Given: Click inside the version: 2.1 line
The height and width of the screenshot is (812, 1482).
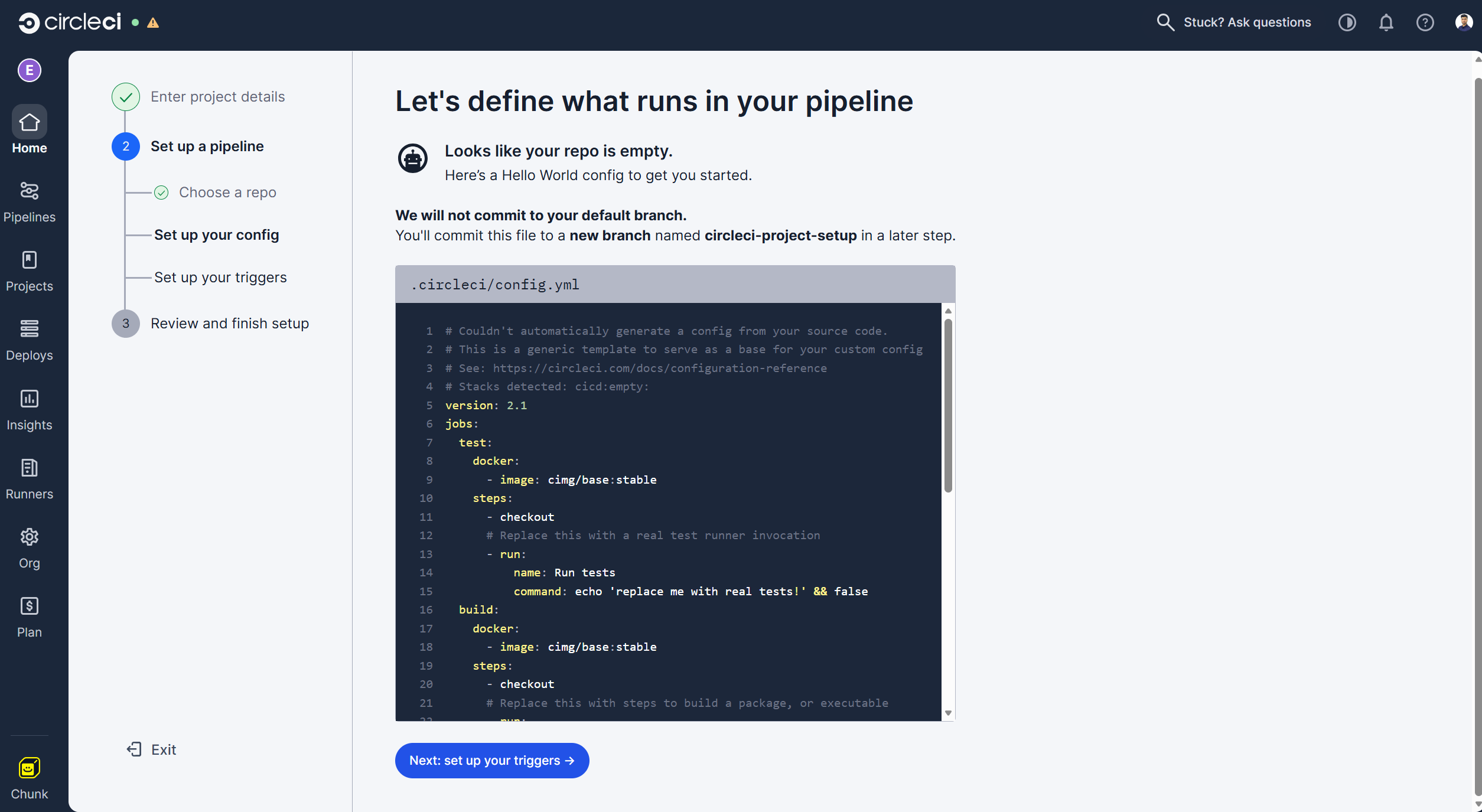Looking at the screenshot, I should pyautogui.click(x=486, y=405).
